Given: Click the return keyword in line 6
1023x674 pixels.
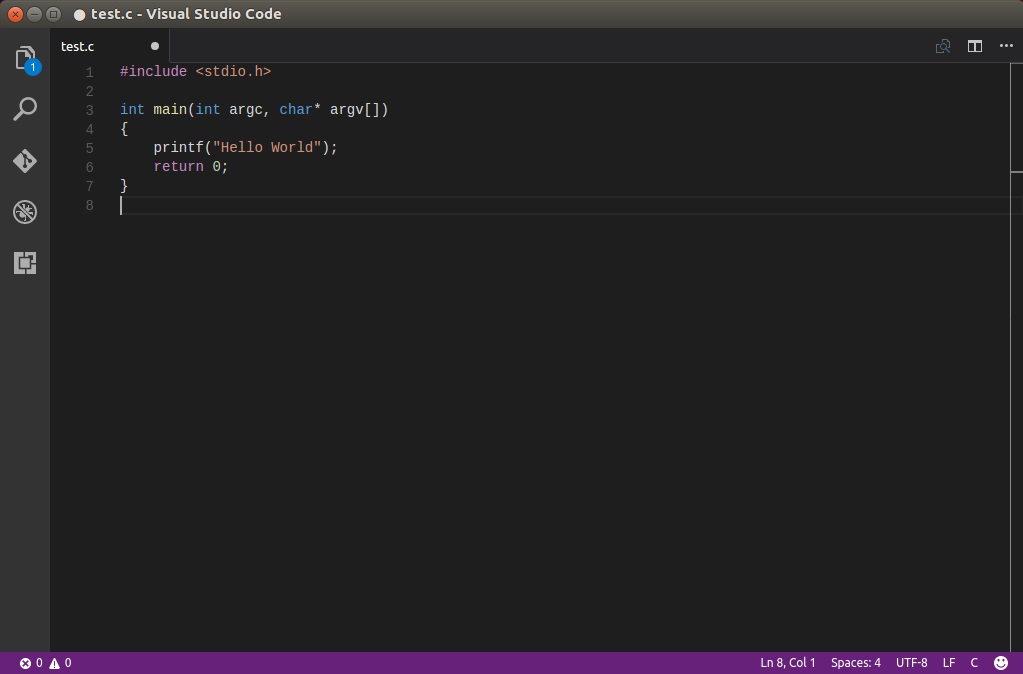Looking at the screenshot, I should pos(178,166).
